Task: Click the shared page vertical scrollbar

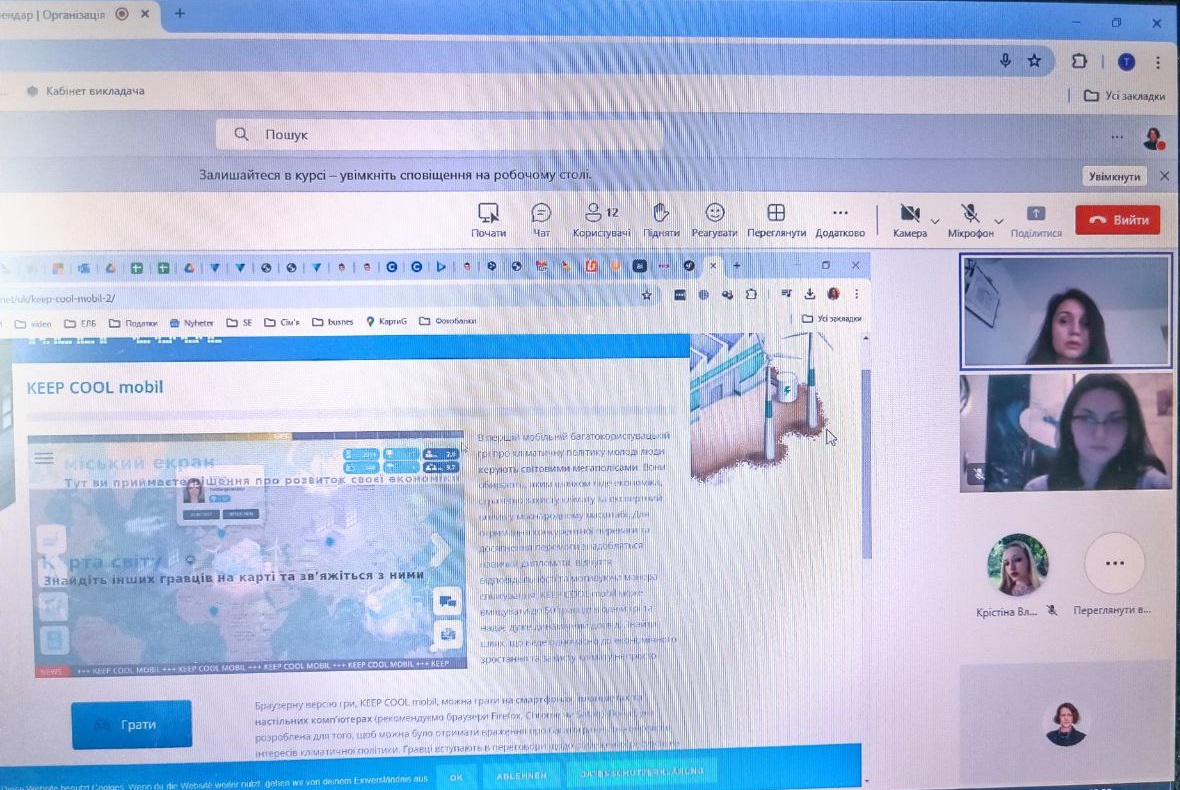Action: 865,463
